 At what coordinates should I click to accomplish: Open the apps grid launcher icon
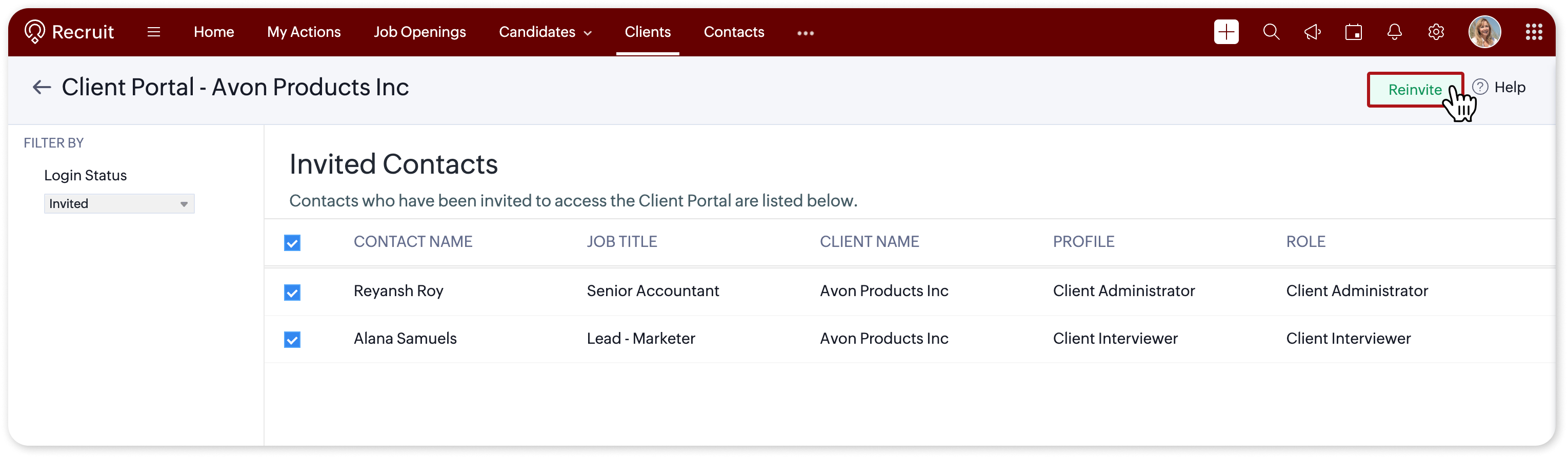click(1533, 32)
